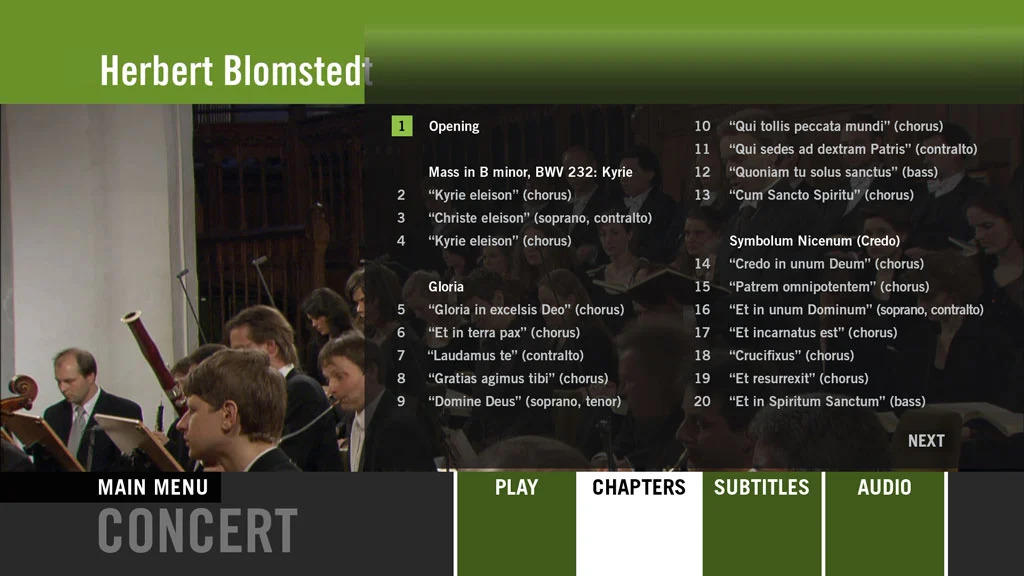Play chapter 5 "Gloria in excelsis Deo"
Screen dimensions: 1024x576
tap(526, 310)
